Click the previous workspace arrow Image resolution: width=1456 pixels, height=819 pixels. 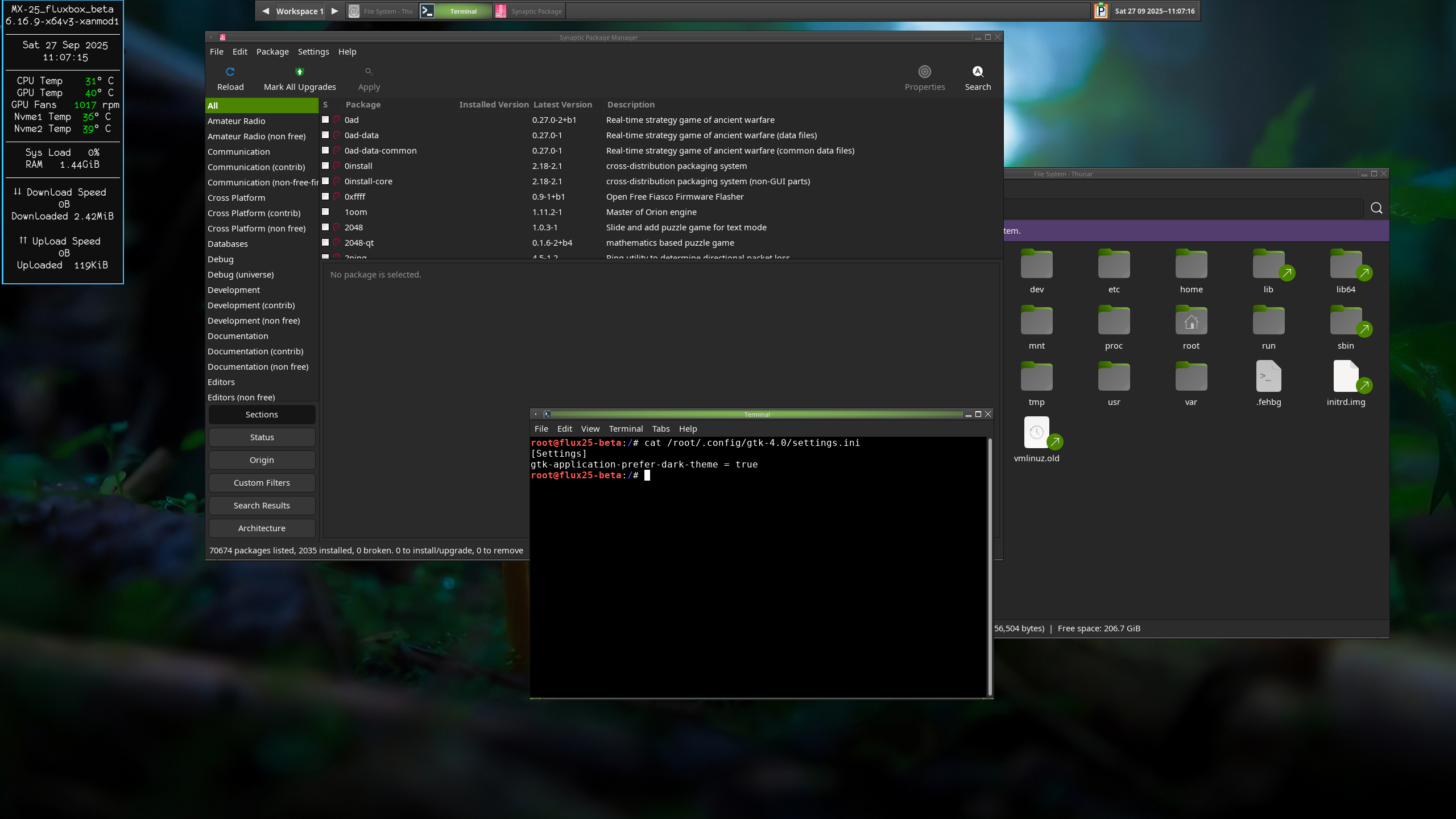coord(266,11)
